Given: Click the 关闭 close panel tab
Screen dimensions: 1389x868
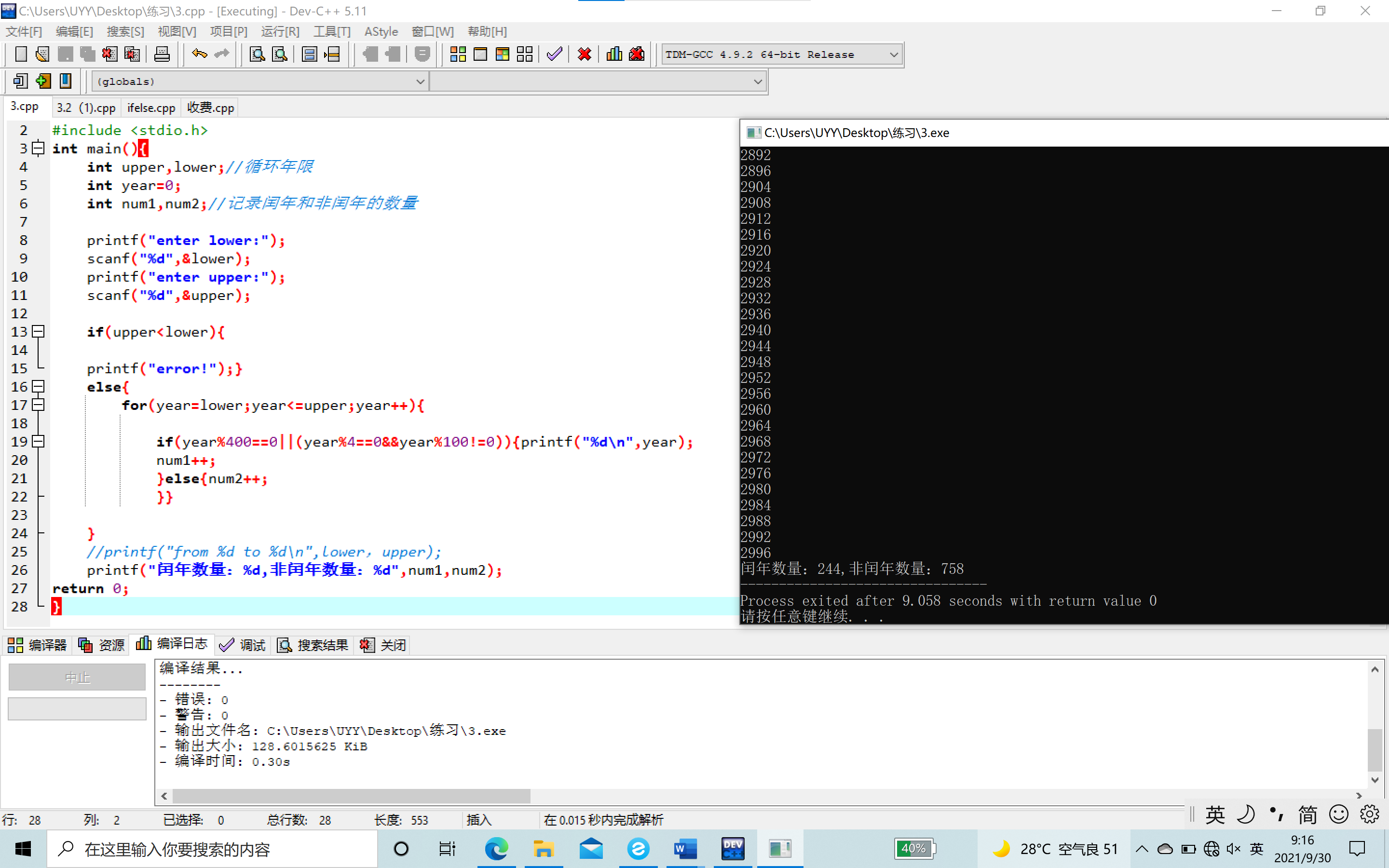Looking at the screenshot, I should click(383, 645).
